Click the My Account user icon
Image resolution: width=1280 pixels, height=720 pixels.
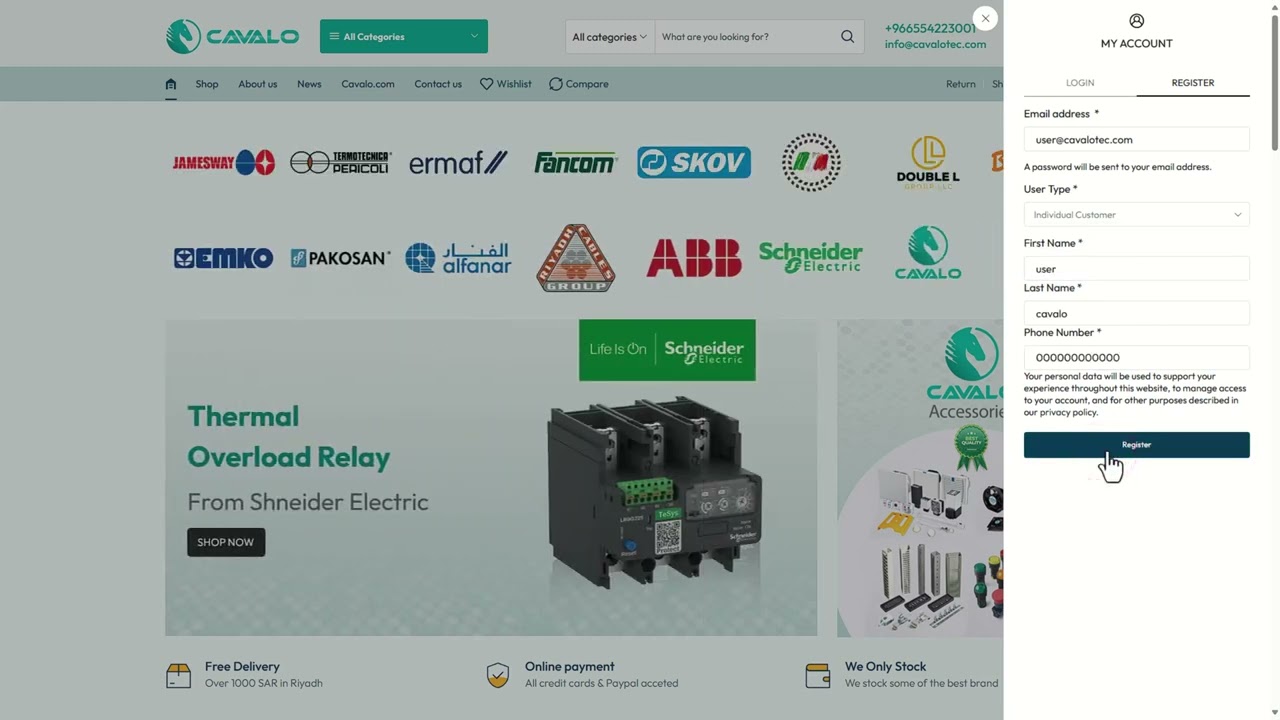click(x=1137, y=21)
